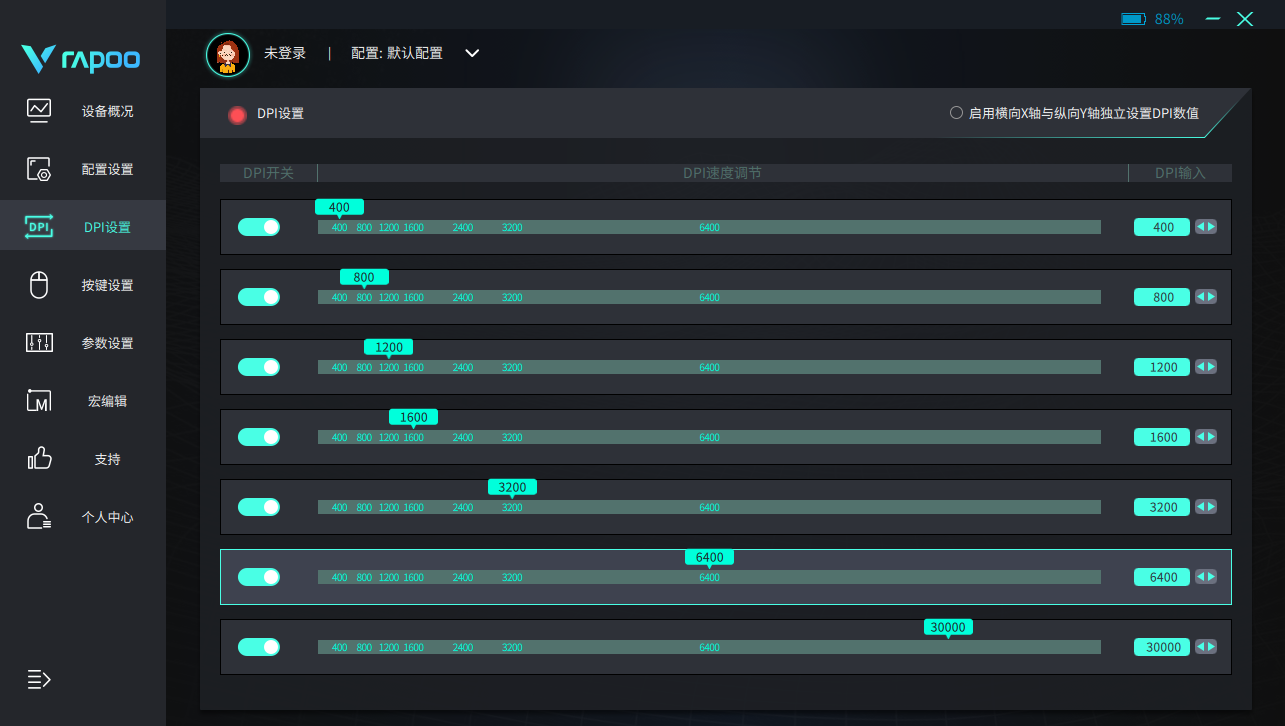Click the 30000 slider handle in last row
The image size is (1285, 726).
click(x=948, y=628)
